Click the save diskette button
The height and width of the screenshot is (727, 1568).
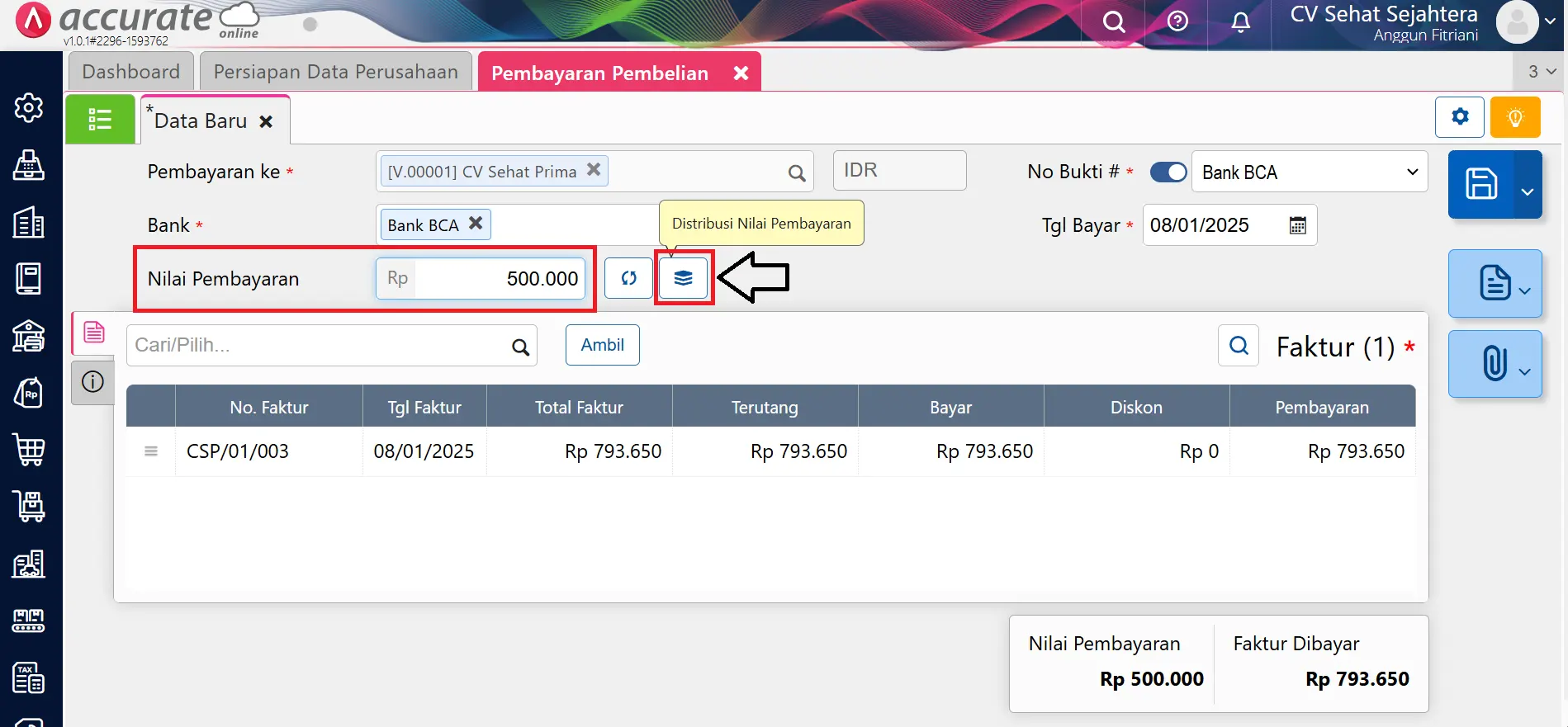tap(1481, 184)
